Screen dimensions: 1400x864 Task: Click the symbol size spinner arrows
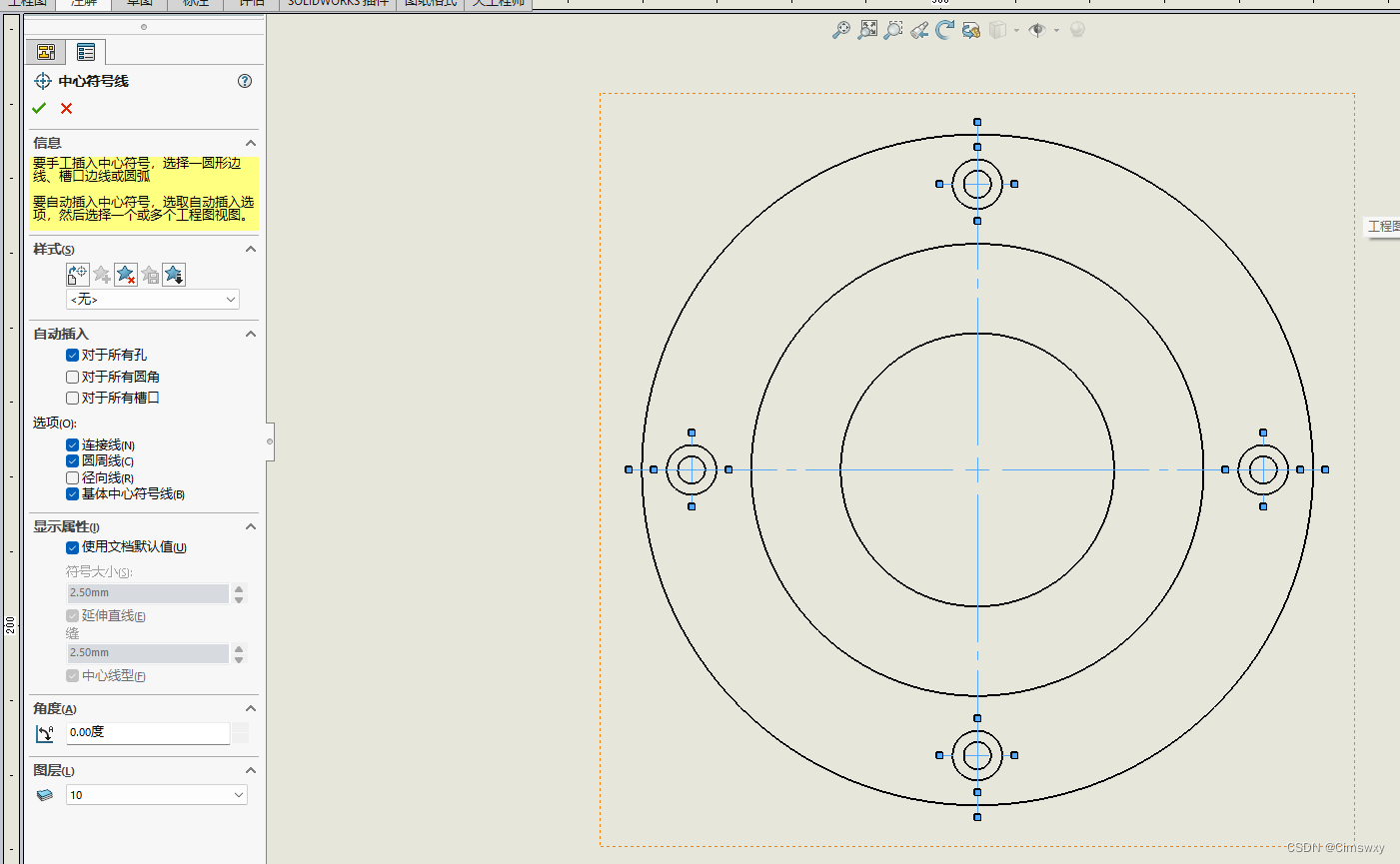[x=239, y=593]
